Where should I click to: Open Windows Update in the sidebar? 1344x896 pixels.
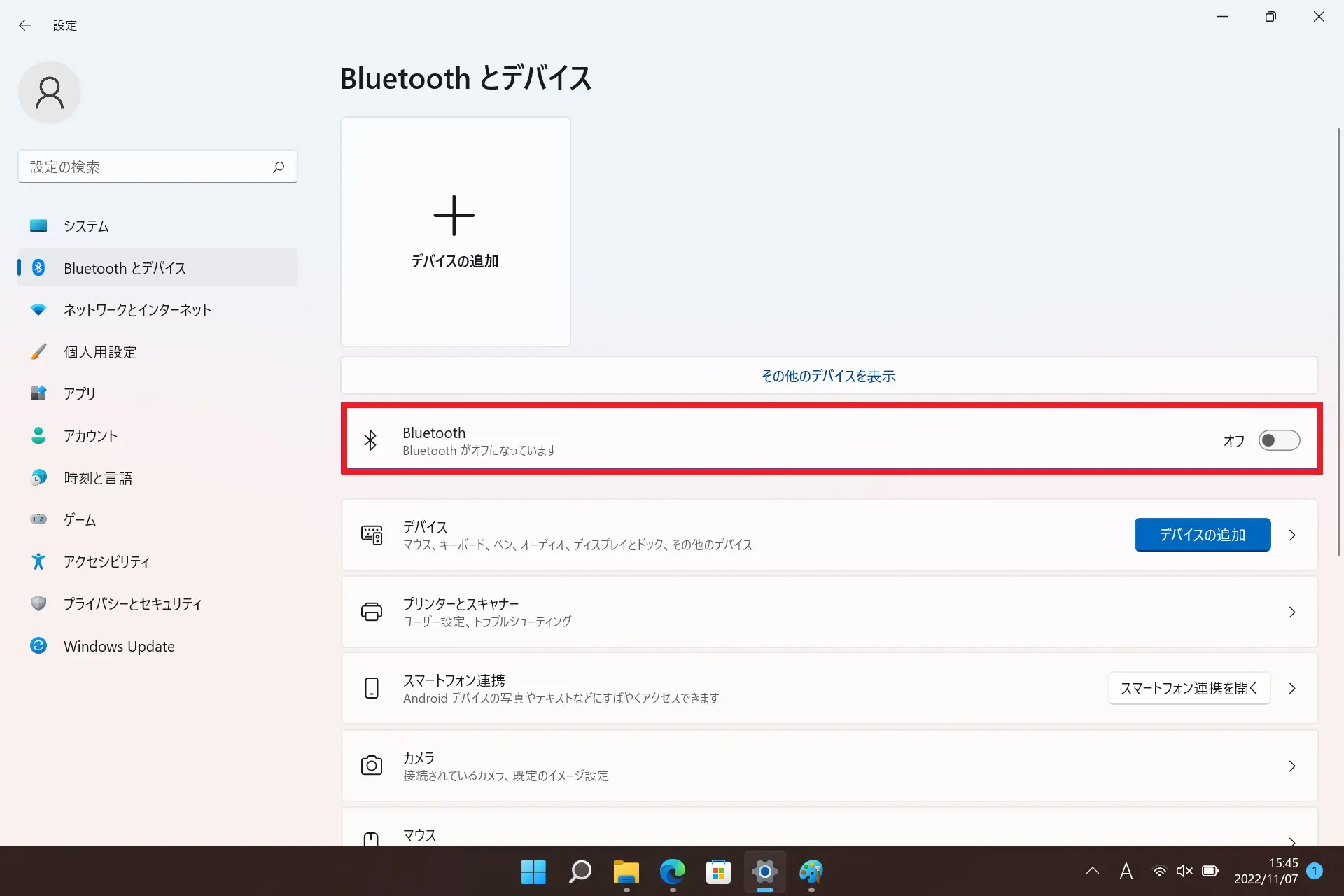(119, 646)
